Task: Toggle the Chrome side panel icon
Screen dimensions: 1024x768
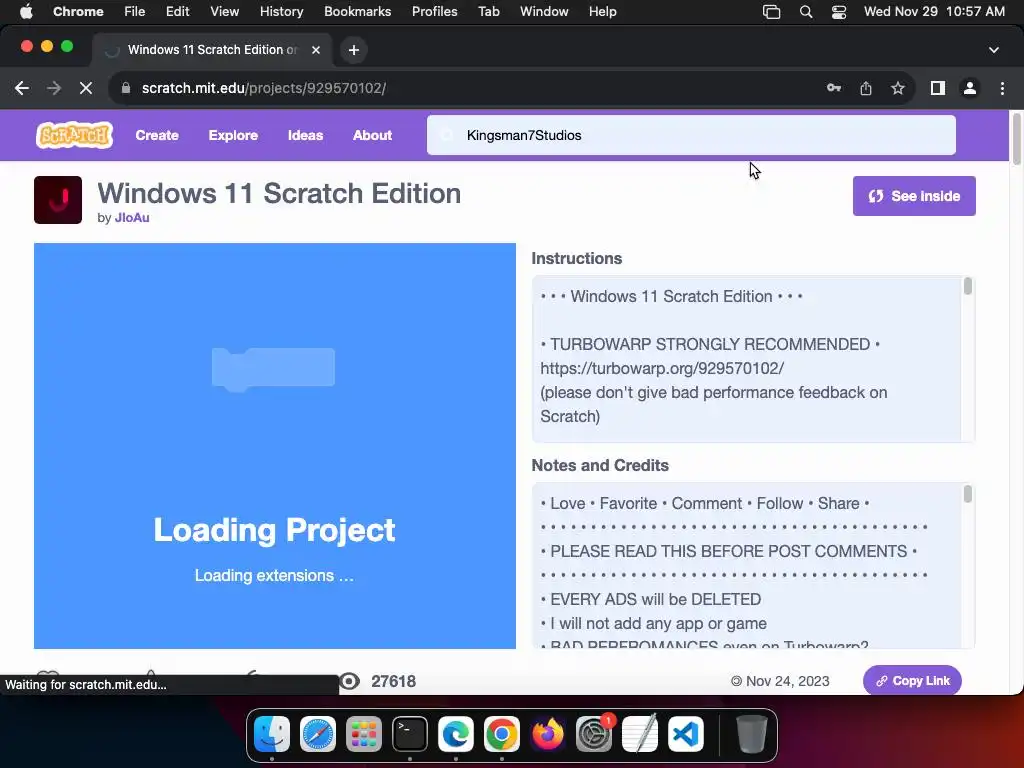Action: coord(938,88)
